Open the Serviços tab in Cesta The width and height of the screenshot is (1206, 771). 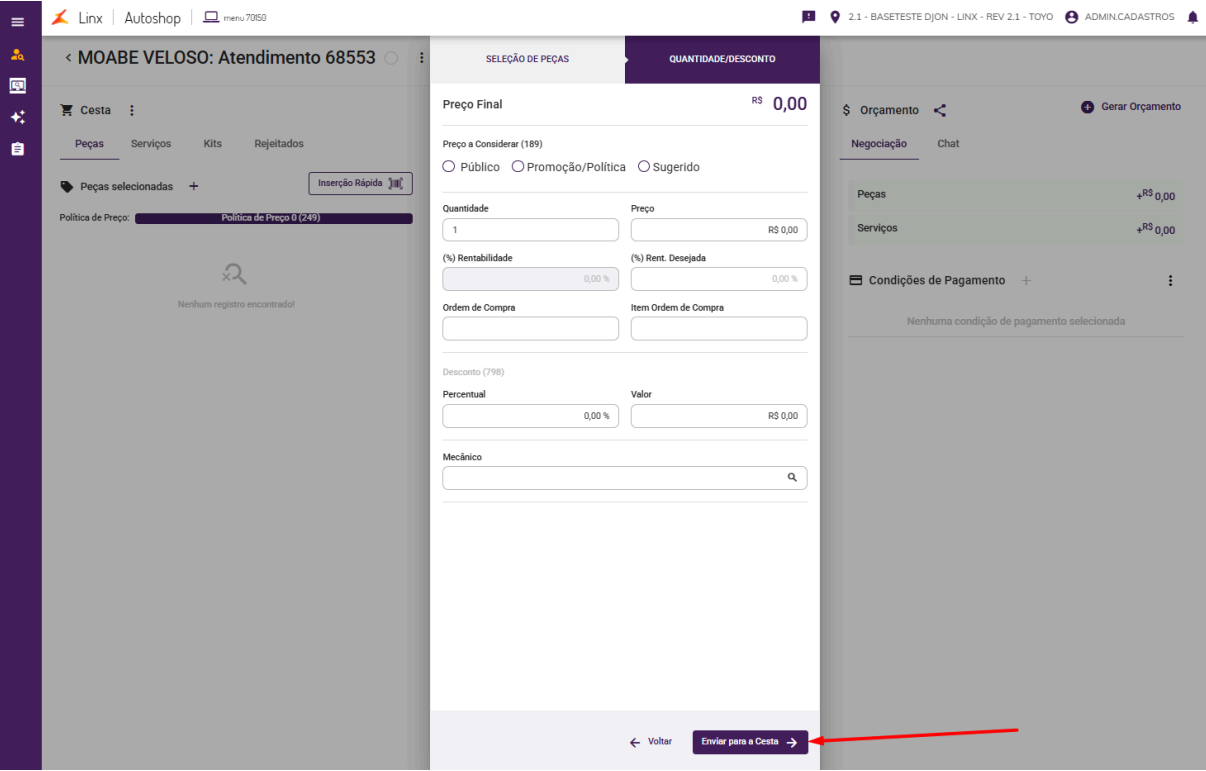click(151, 144)
